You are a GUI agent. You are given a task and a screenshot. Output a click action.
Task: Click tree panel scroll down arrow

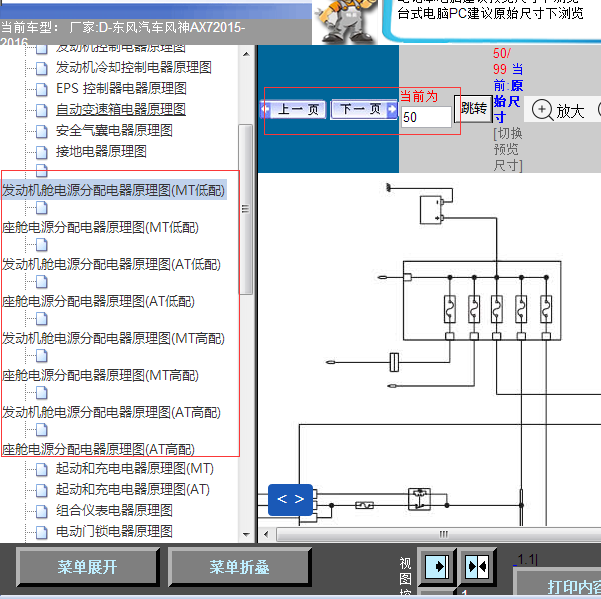point(246,534)
